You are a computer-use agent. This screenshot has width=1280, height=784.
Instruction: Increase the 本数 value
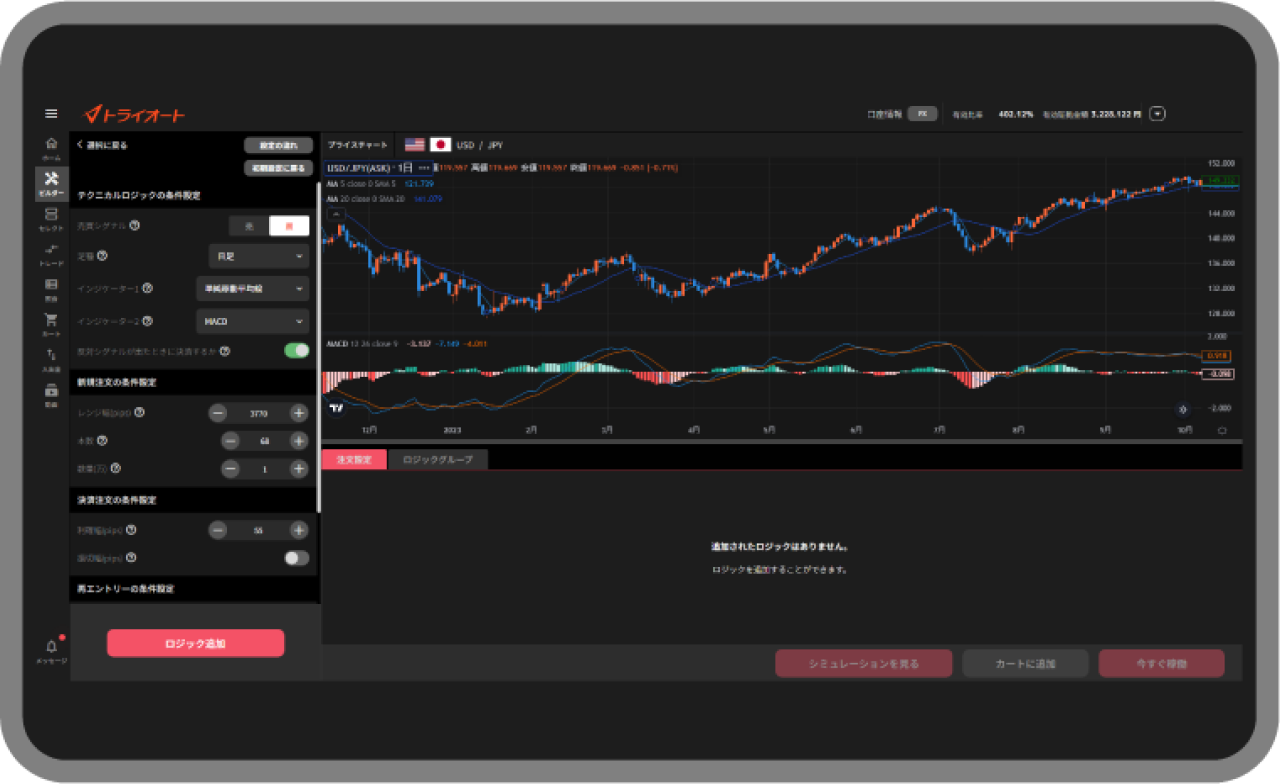pyautogui.click(x=298, y=441)
